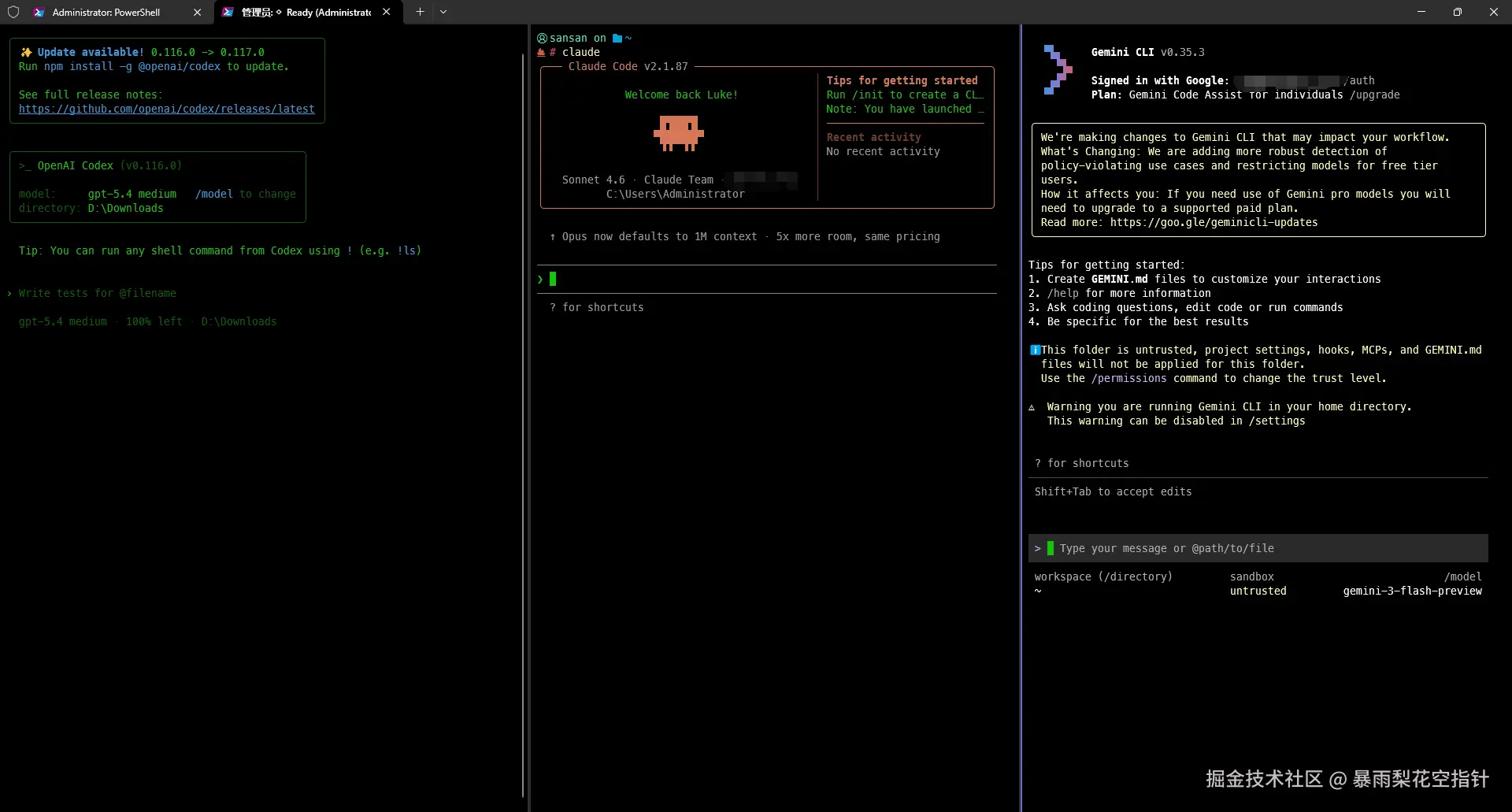Click '? for shortcuts' in the Gemini pane

(x=1082, y=463)
